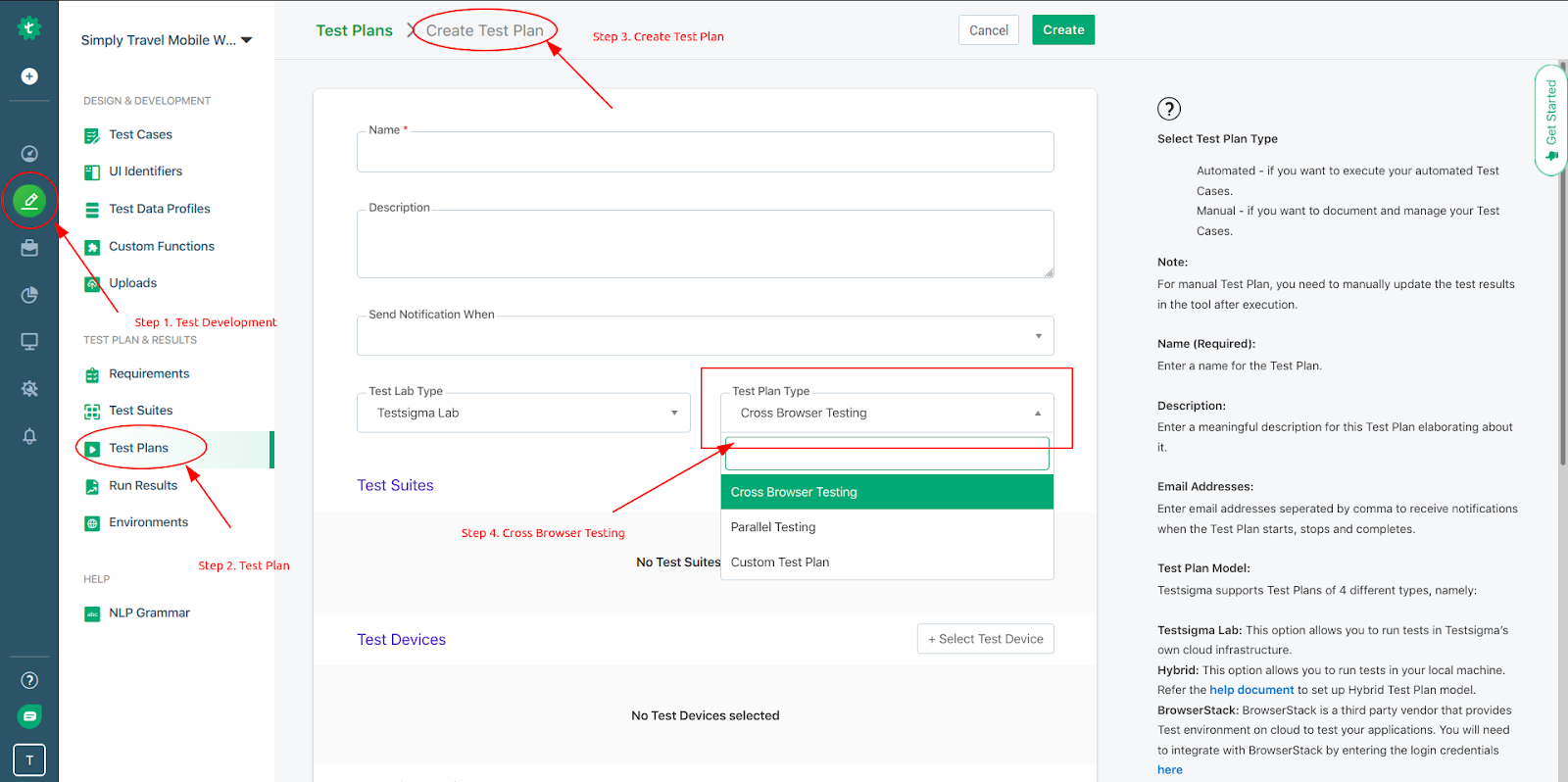Open the Get Started side tab
Screen dimensions: 1568x782
pos(1550,120)
